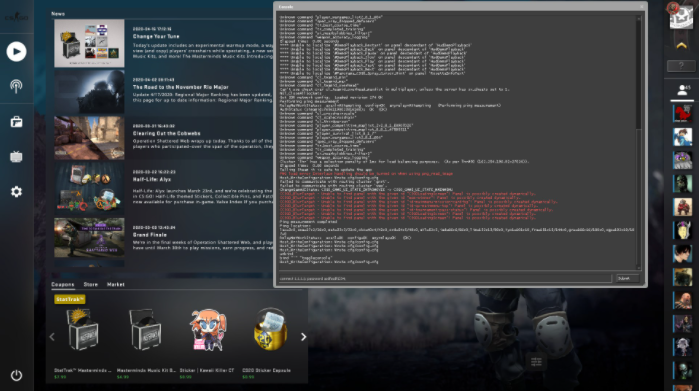Switch to the Store tab

(90, 284)
